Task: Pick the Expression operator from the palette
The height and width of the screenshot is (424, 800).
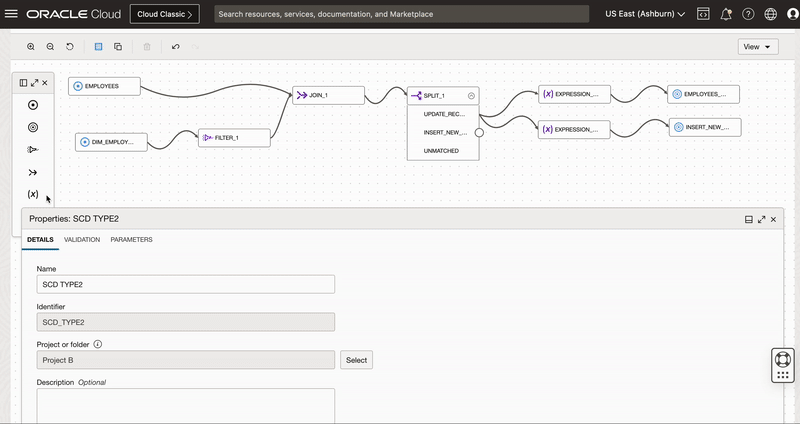Action: coord(33,194)
